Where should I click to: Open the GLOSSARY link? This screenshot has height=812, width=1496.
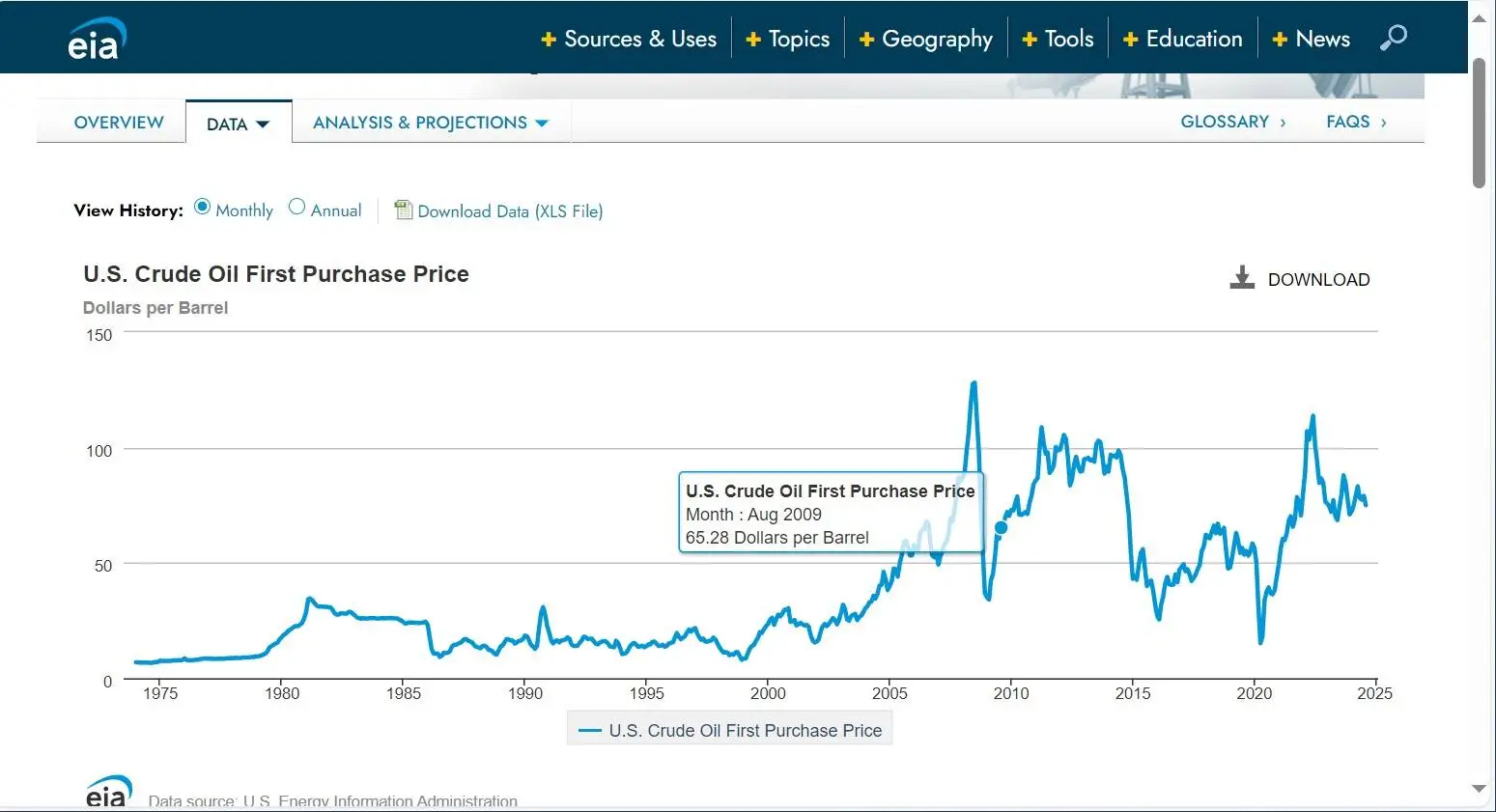pos(1232,122)
